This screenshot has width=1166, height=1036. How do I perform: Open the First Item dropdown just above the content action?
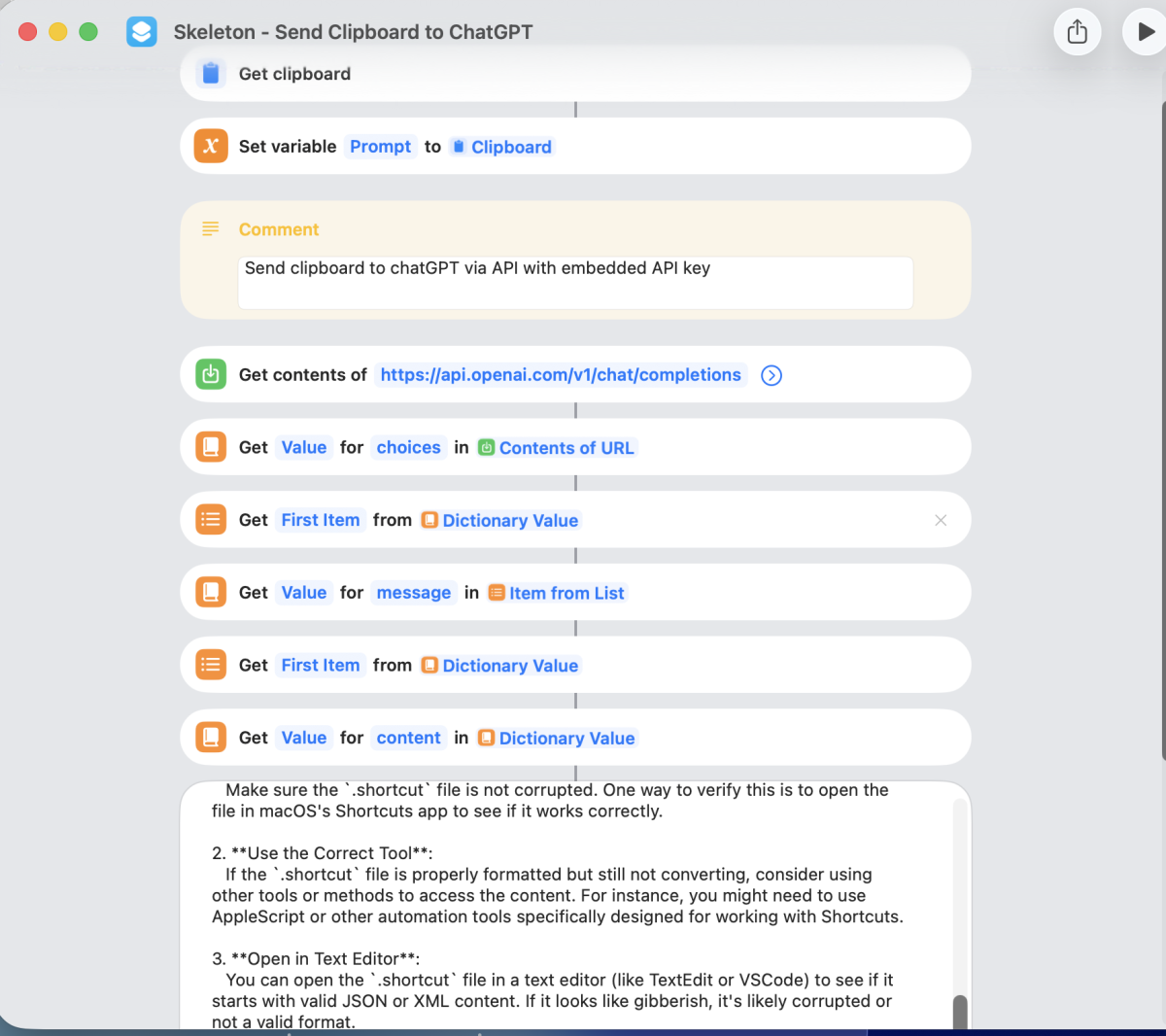pyautogui.click(x=321, y=665)
